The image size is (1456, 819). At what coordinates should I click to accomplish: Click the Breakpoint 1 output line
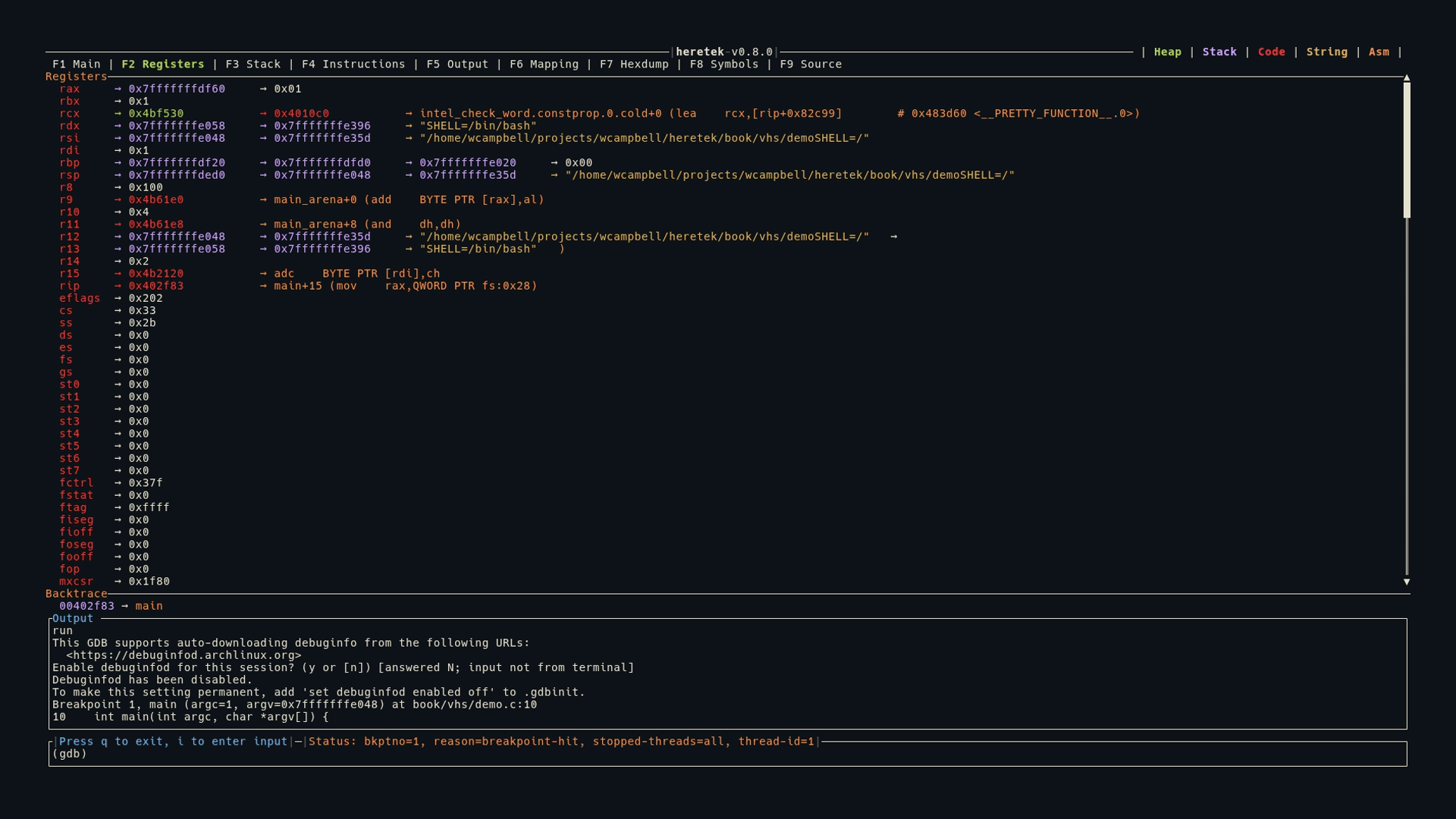(294, 704)
